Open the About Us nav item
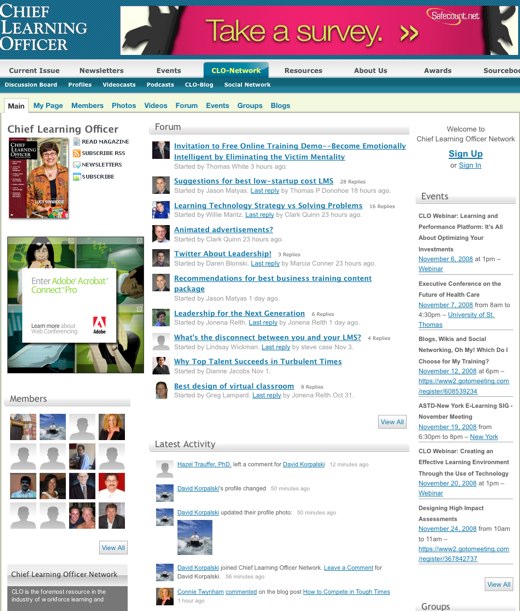Viewport: 520px width, 611px height. (x=370, y=71)
